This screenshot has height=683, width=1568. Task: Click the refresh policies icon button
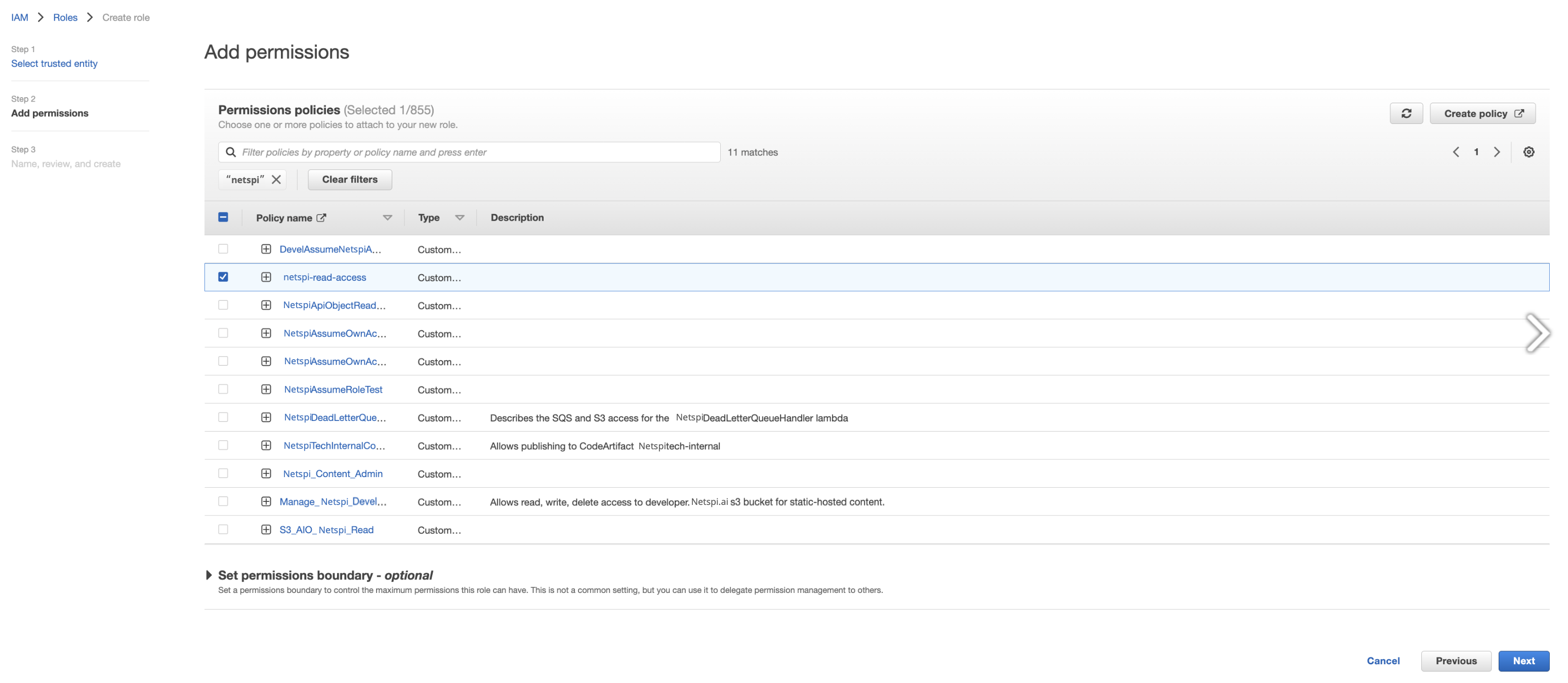tap(1406, 113)
